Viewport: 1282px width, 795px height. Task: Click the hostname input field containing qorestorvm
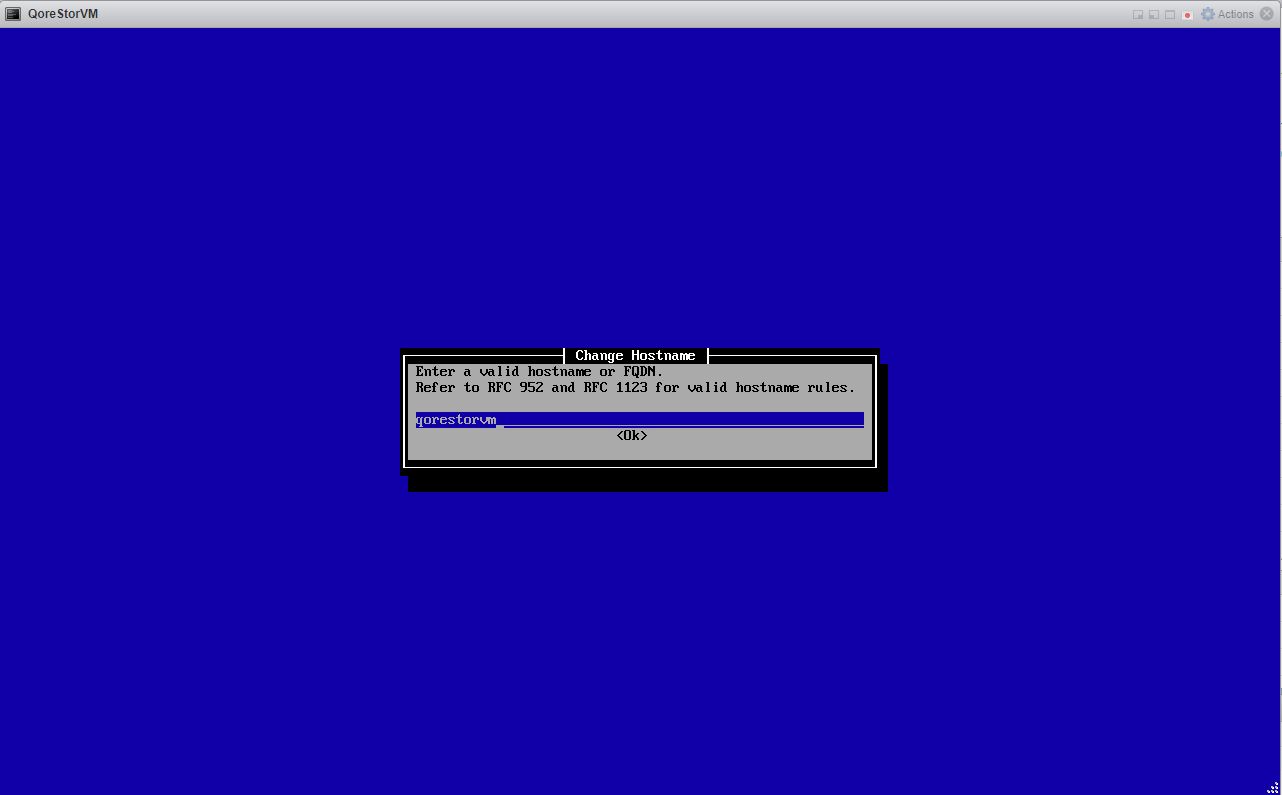coord(640,420)
